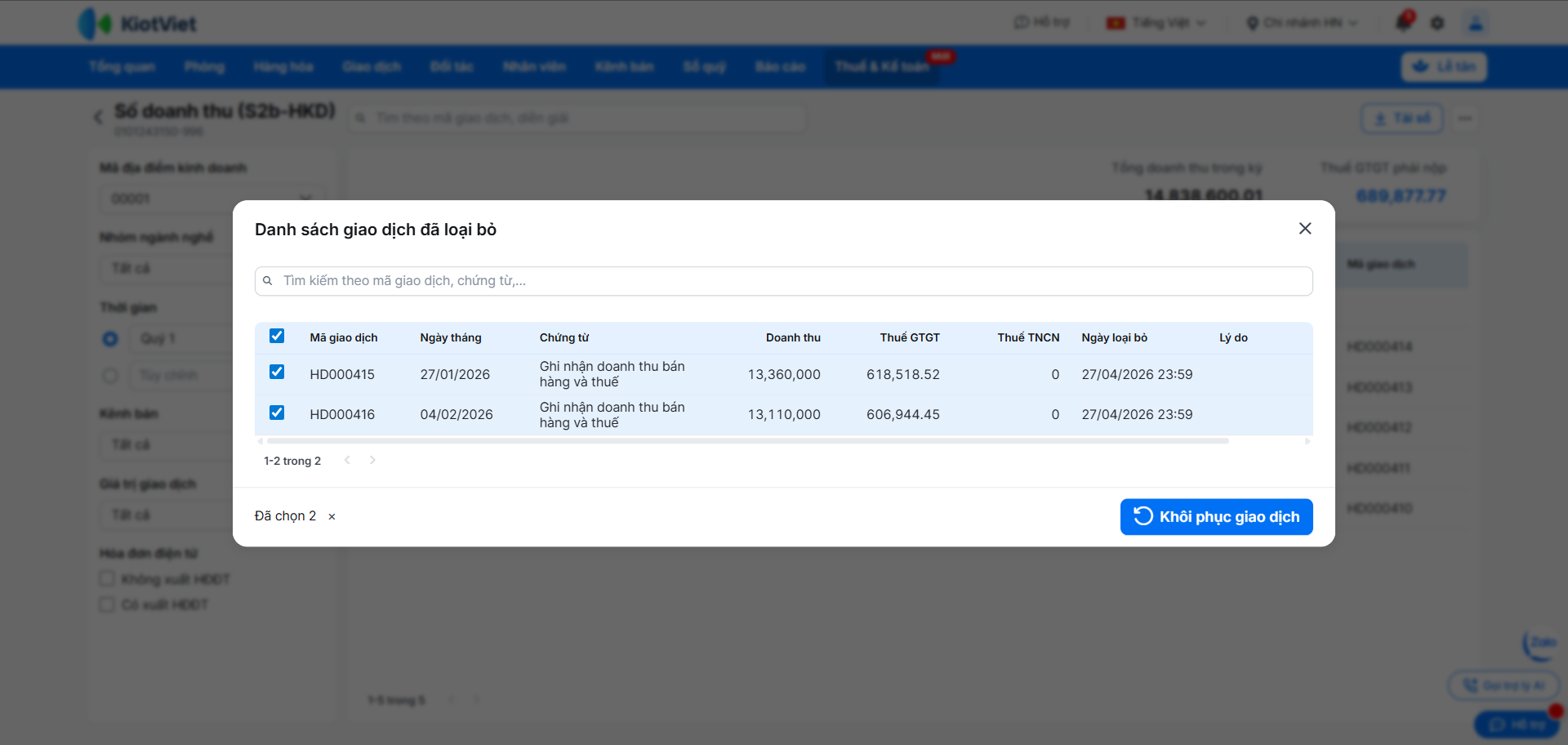Screen dimensions: 1568x745
Task: Open the 'Hỗ trợ' support link in top bar
Action: click(1042, 22)
